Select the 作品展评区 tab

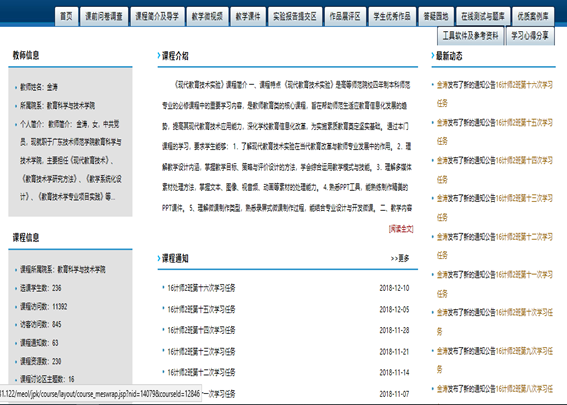click(x=345, y=16)
